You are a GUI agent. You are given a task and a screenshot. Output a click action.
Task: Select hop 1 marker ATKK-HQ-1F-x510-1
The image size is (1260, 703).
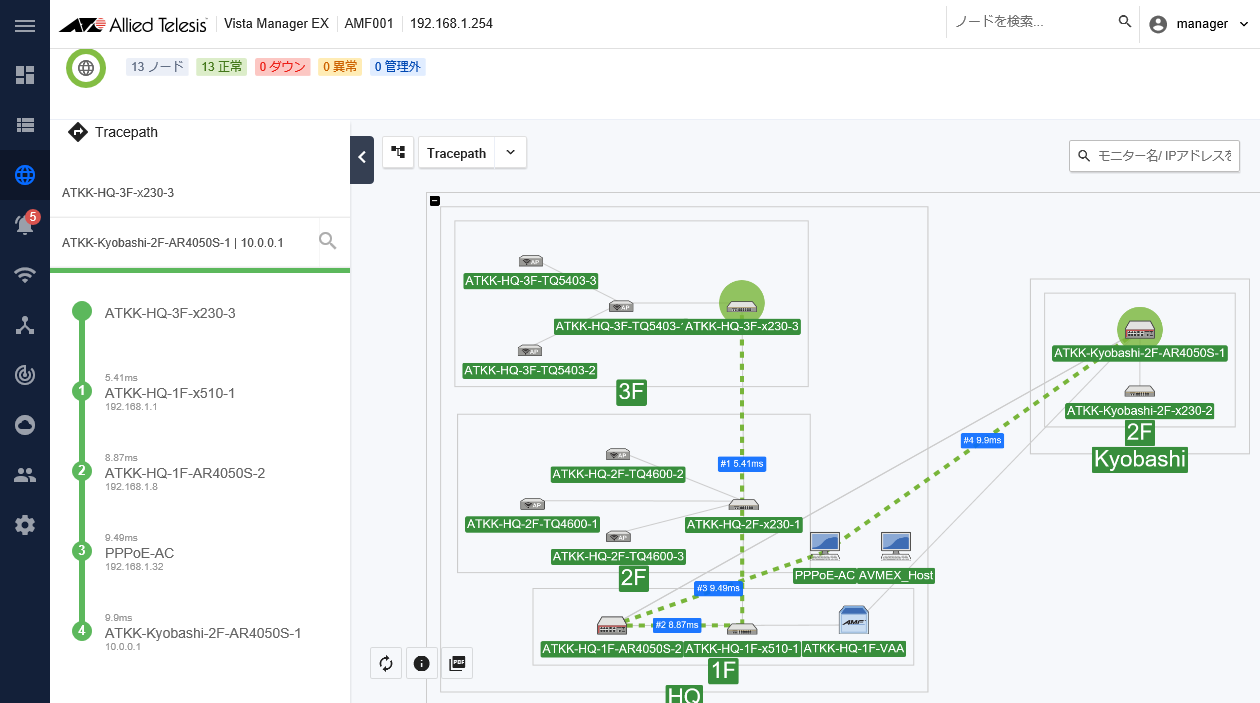click(x=82, y=391)
